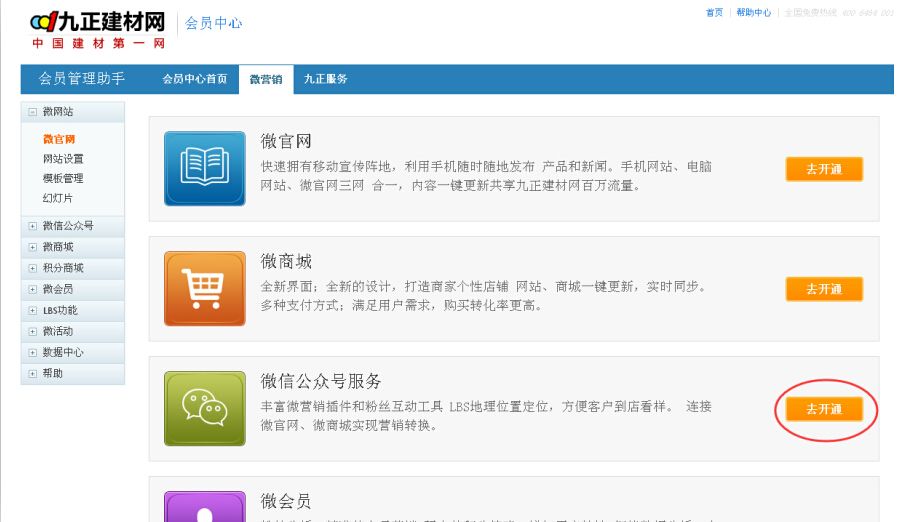Open 网站设置 in the sidebar

[x=63, y=158]
